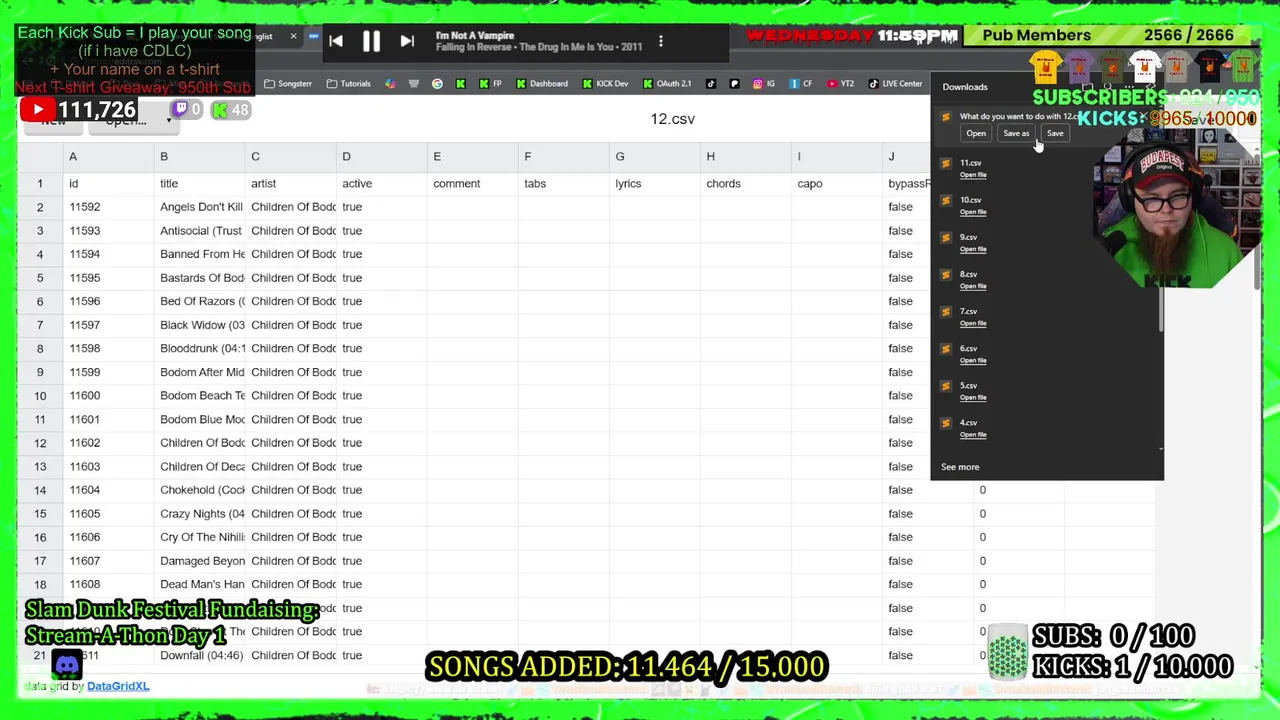Select column D header in the grid

tap(382, 157)
